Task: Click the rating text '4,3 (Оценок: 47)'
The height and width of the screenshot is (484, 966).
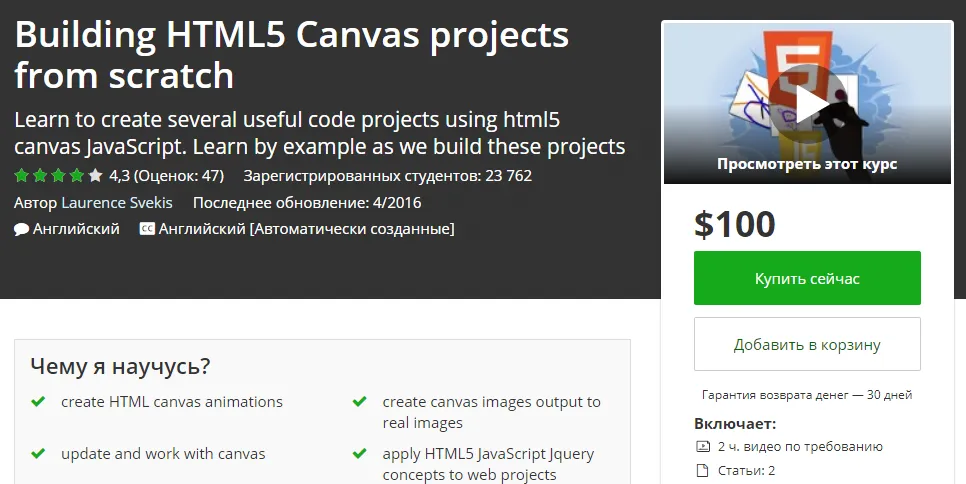Action: pyautogui.click(x=166, y=176)
